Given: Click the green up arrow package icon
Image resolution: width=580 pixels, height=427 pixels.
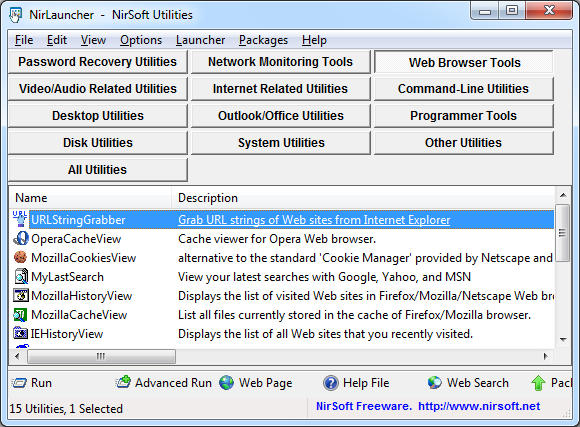Looking at the screenshot, I should (538, 383).
